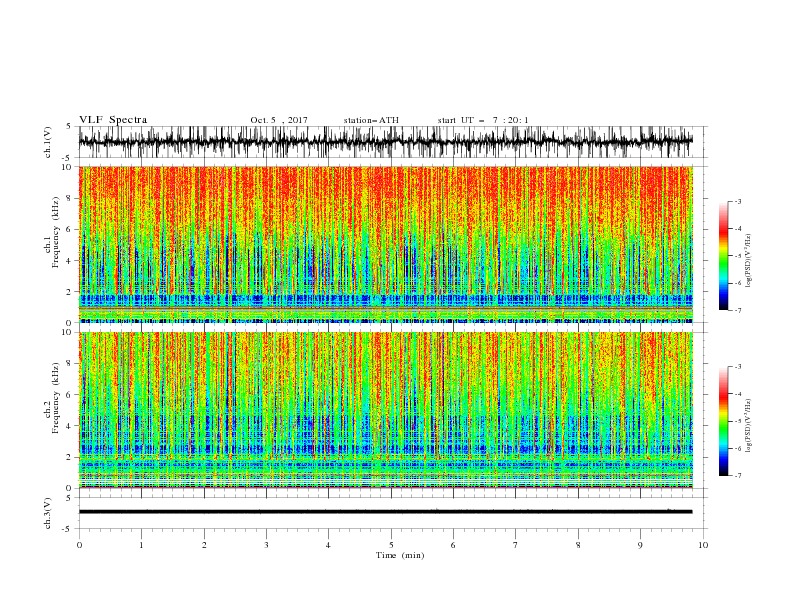792x612 pixels.
Task: Click the "start UT = 7 :20: 1" text
Action: click(483, 120)
